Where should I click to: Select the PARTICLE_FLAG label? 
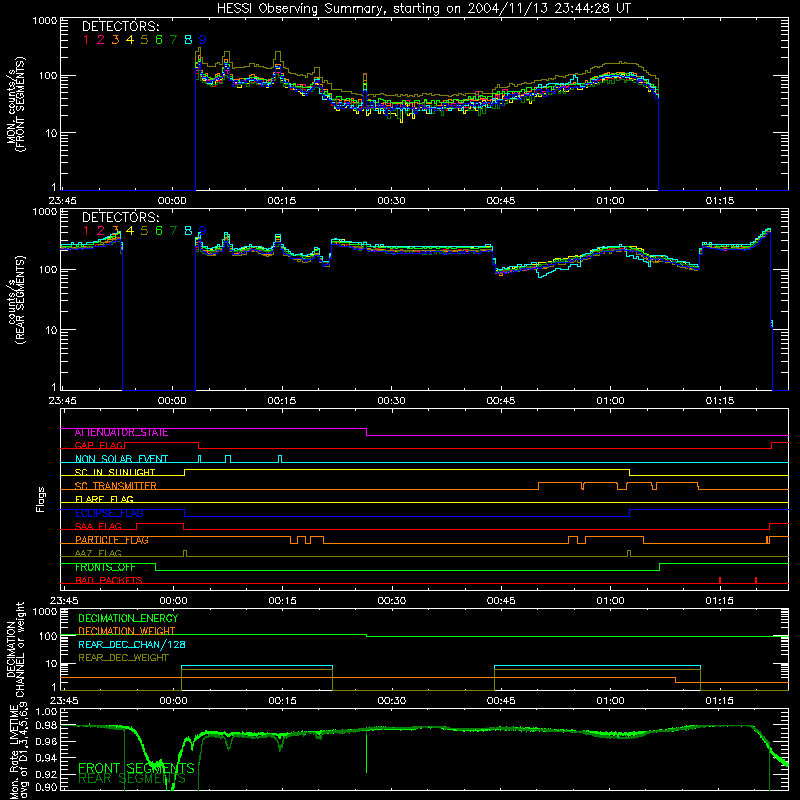pyautogui.click(x=112, y=540)
